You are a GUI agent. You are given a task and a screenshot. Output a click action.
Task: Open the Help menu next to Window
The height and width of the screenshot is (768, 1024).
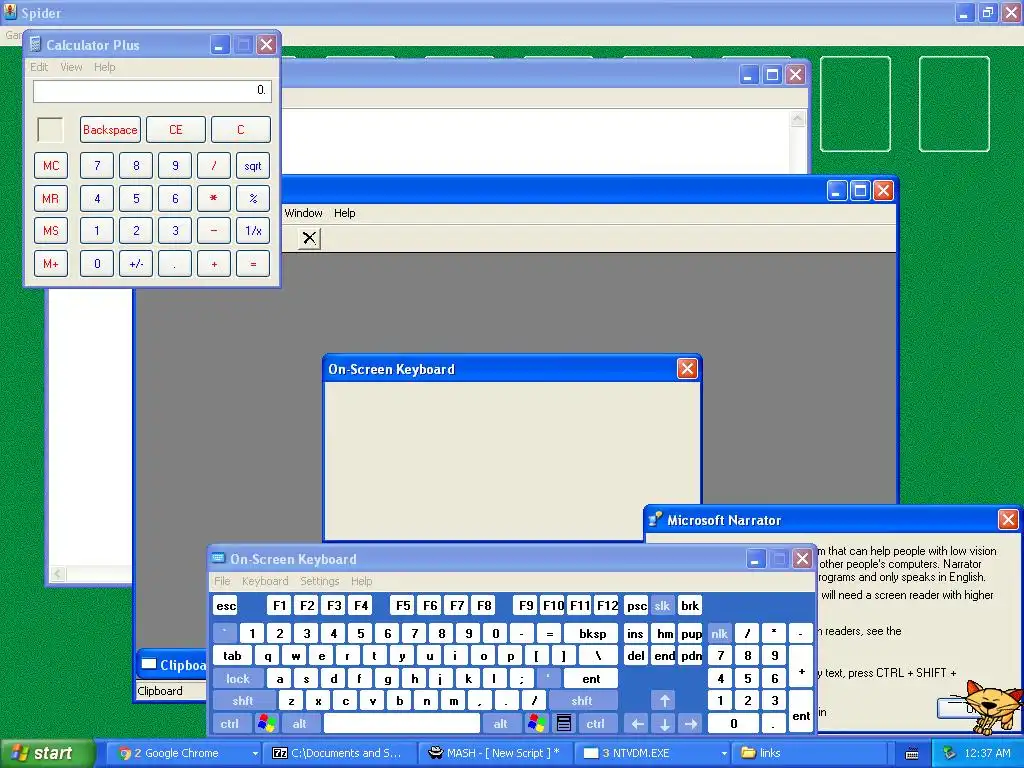tap(345, 213)
